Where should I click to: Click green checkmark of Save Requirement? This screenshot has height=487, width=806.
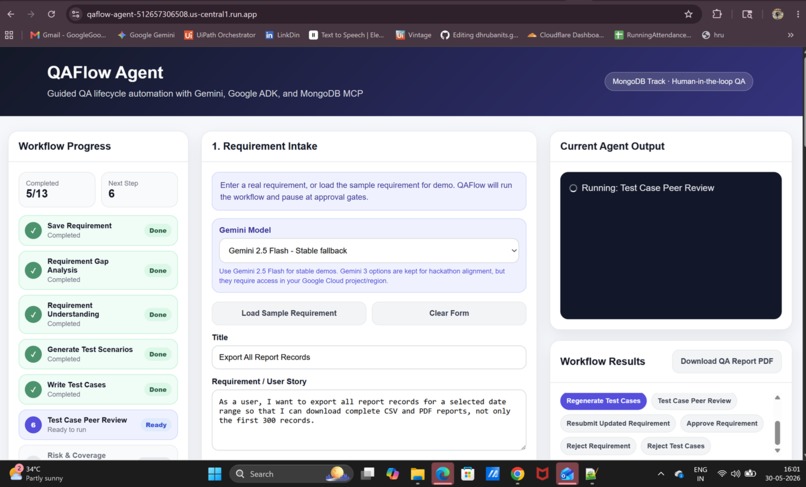pyautogui.click(x=33, y=230)
